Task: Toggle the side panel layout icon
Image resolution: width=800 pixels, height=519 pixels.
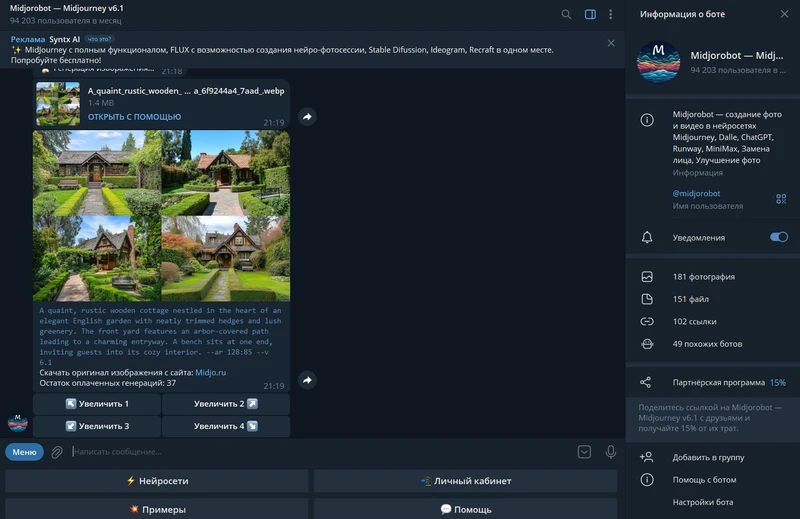Action: pyautogui.click(x=590, y=14)
